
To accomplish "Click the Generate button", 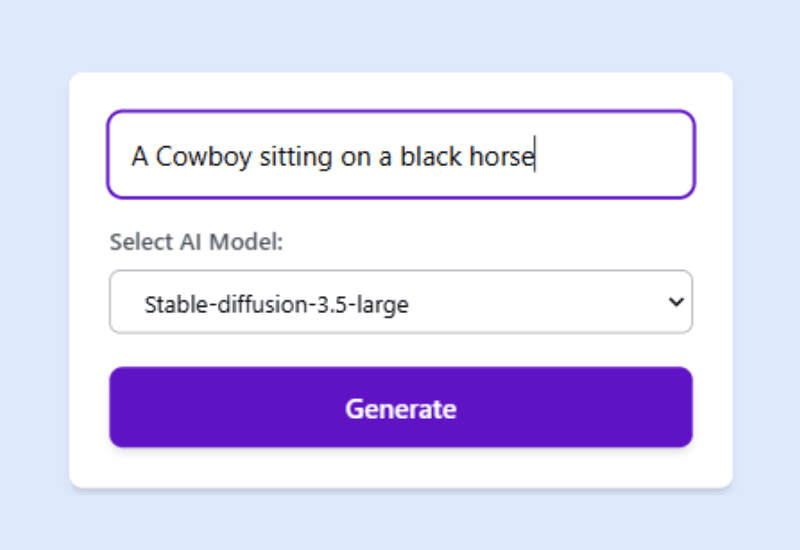I will point(400,407).
